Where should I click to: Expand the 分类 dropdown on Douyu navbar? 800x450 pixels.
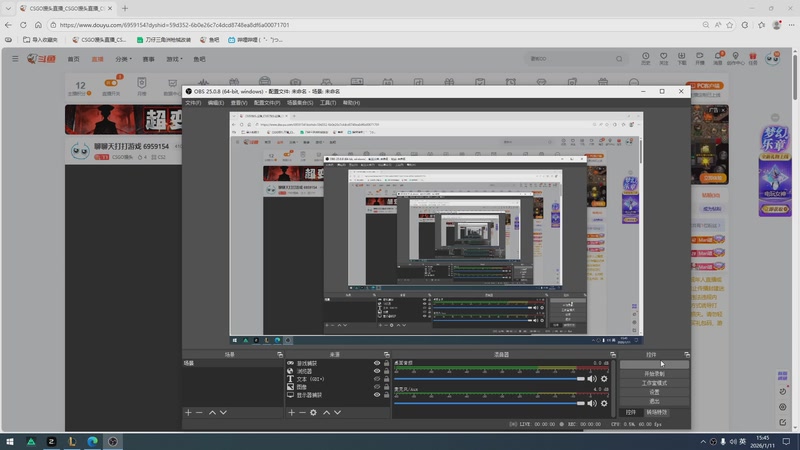tap(123, 59)
